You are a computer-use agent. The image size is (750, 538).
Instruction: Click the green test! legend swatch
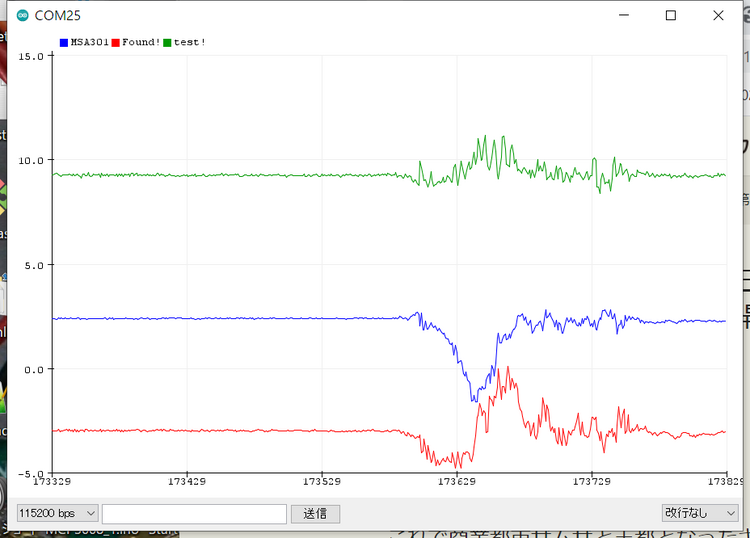[168, 42]
